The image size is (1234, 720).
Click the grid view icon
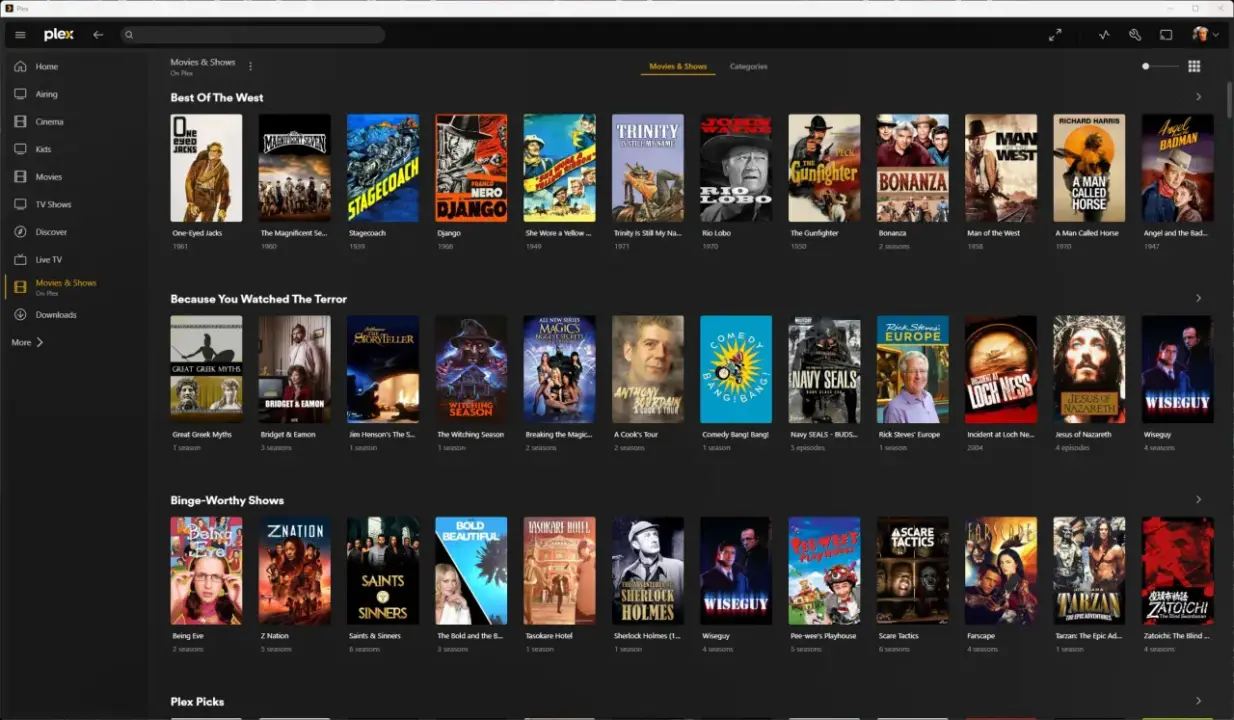(1194, 67)
